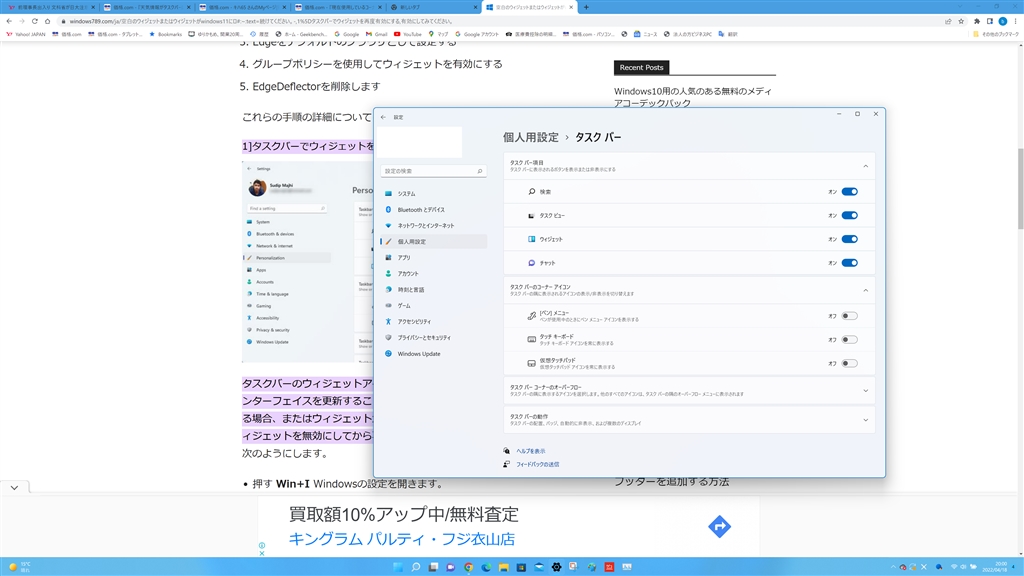The width and height of the screenshot is (1024, 576).
Task: Collapse the タスク バー項目 section
Action: (865, 167)
